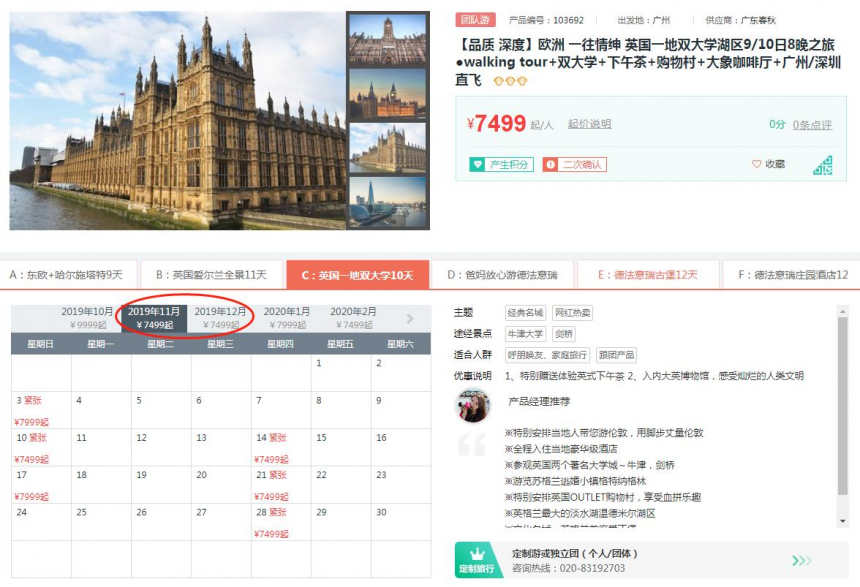
Task: Open the main Parliament building photo
Action: click(x=178, y=121)
